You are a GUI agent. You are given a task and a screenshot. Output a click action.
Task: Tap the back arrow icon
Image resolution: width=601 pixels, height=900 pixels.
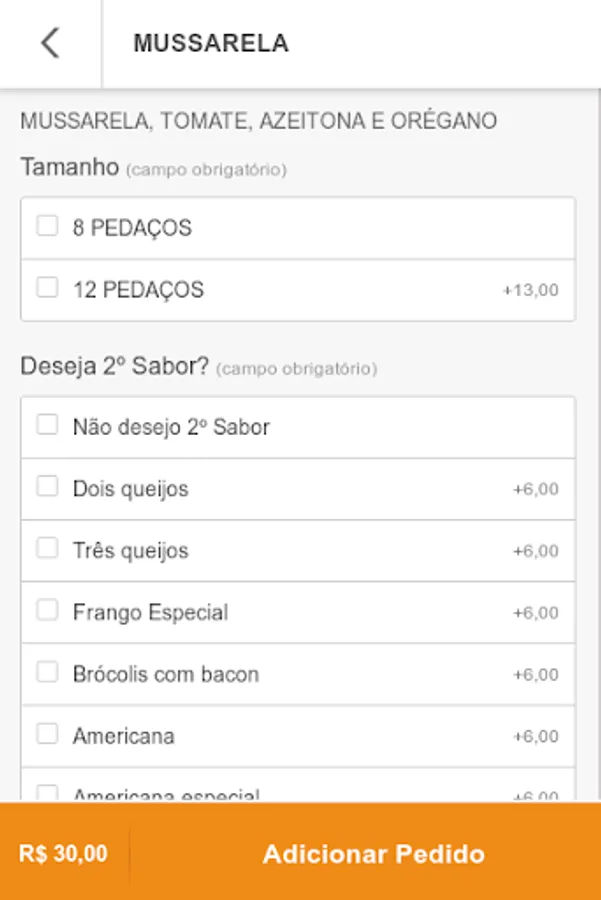coord(50,43)
